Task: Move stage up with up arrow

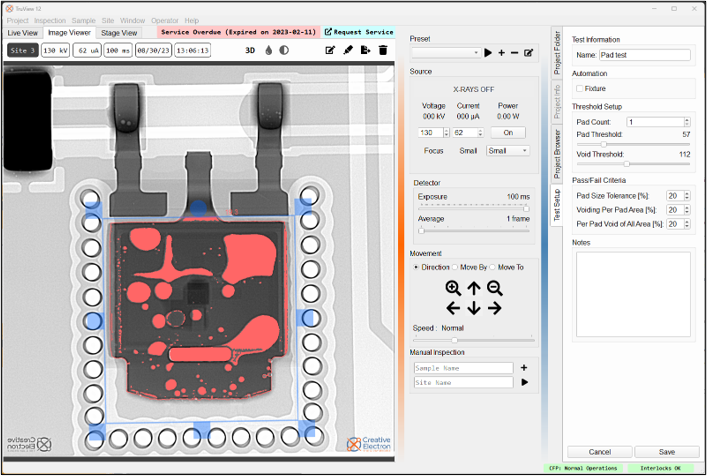Action: (x=474, y=288)
